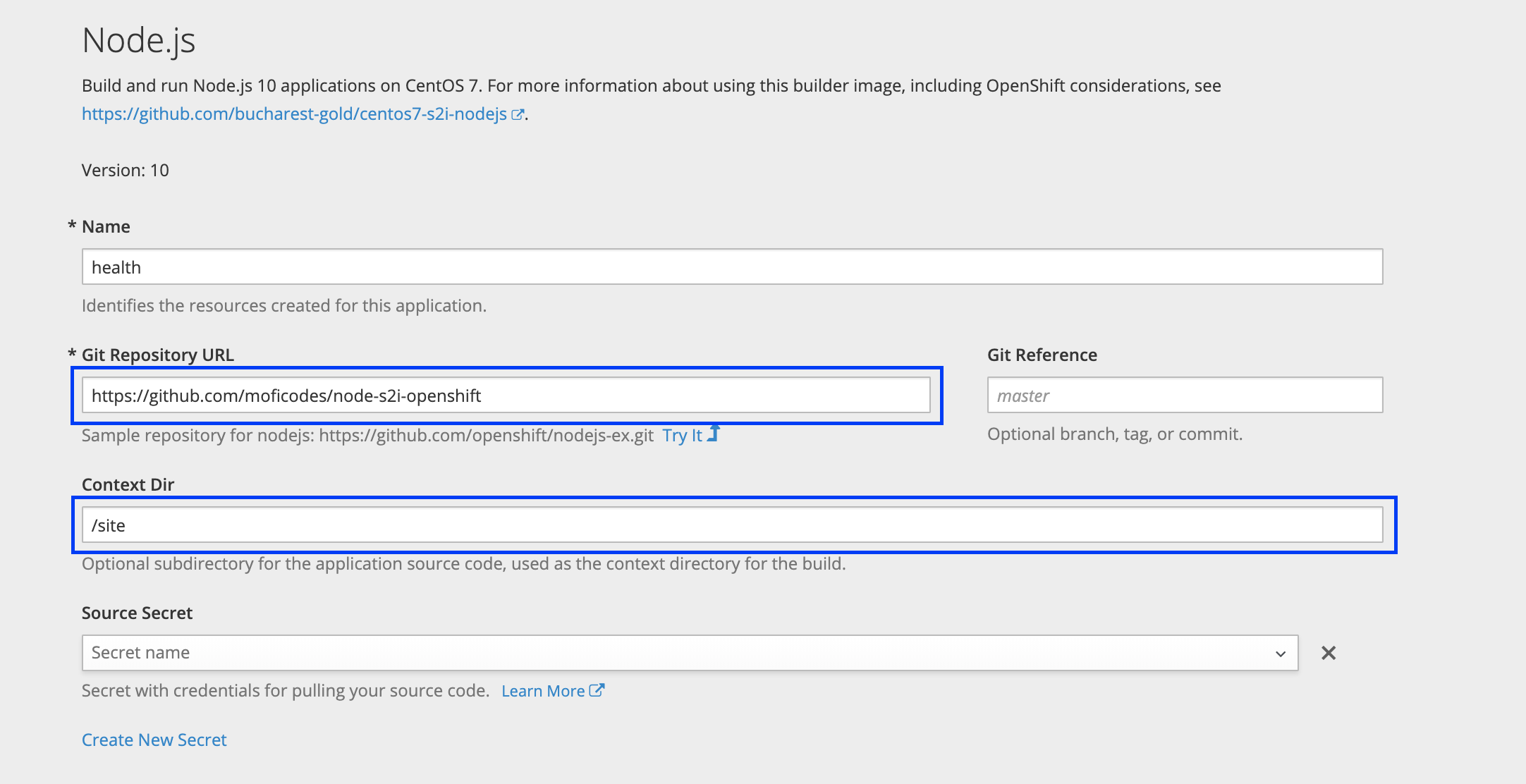
Task: Focus Context Dir field with /site
Action: pos(732,525)
